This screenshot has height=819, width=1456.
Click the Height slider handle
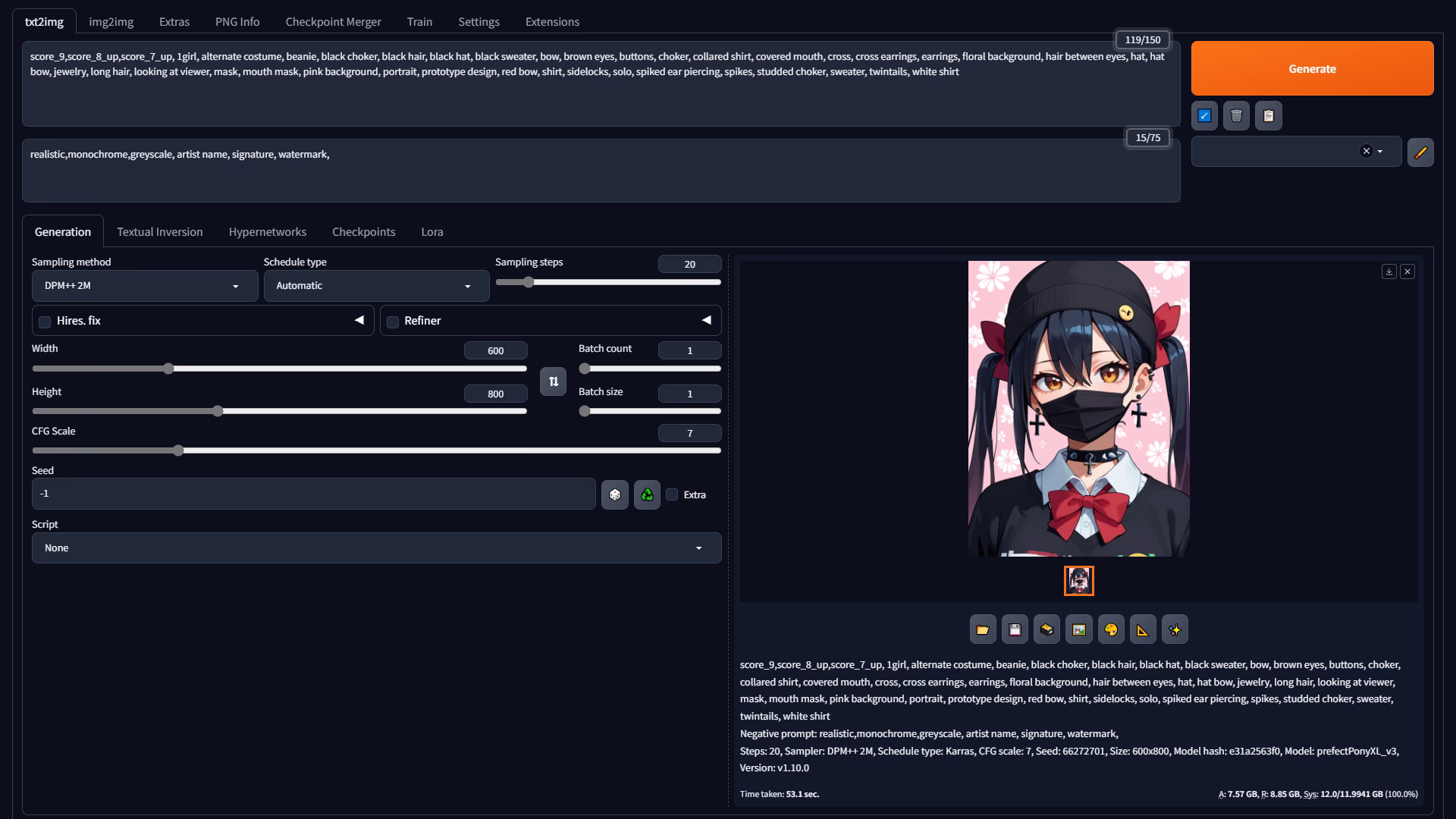[x=218, y=411]
